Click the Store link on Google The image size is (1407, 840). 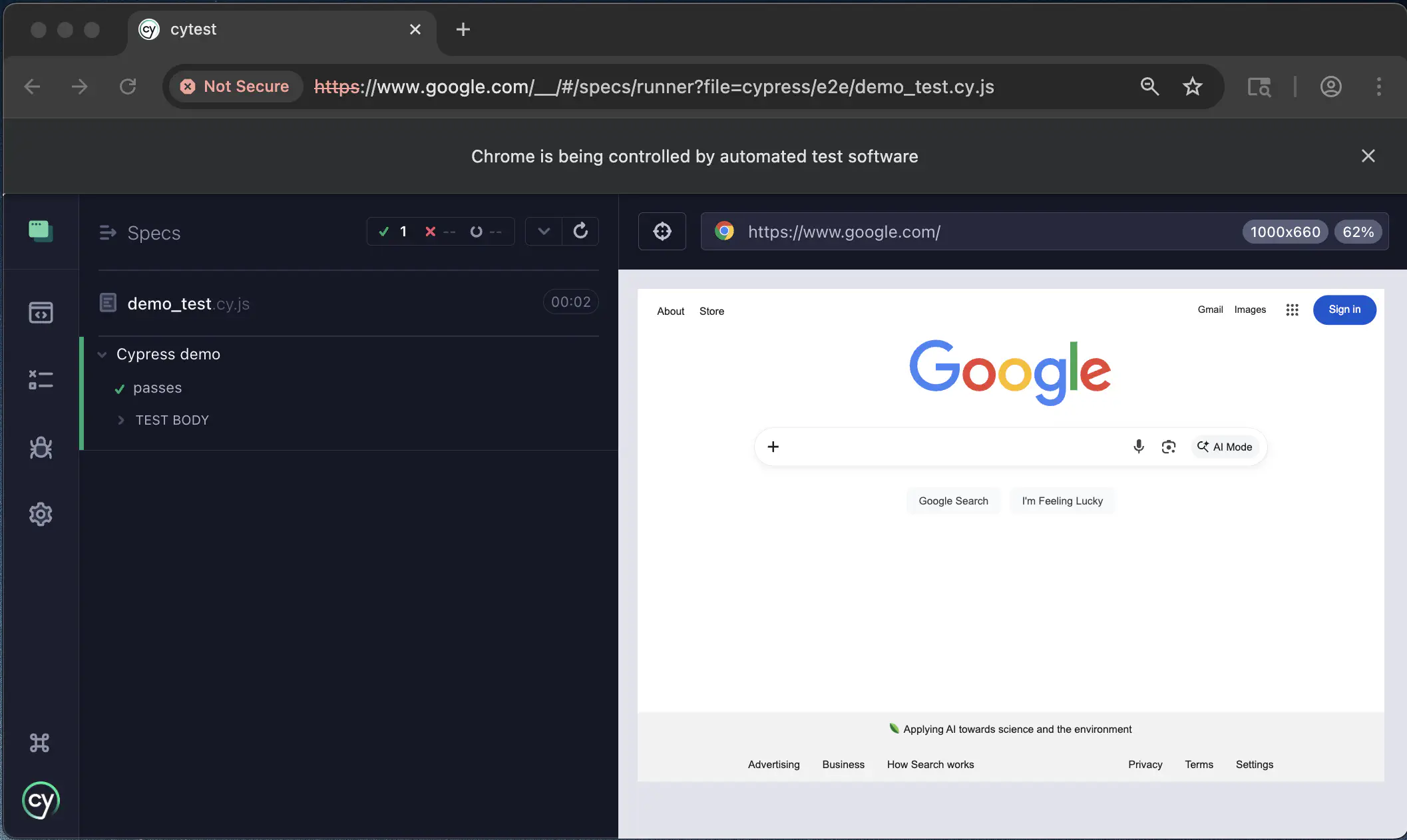pos(711,311)
